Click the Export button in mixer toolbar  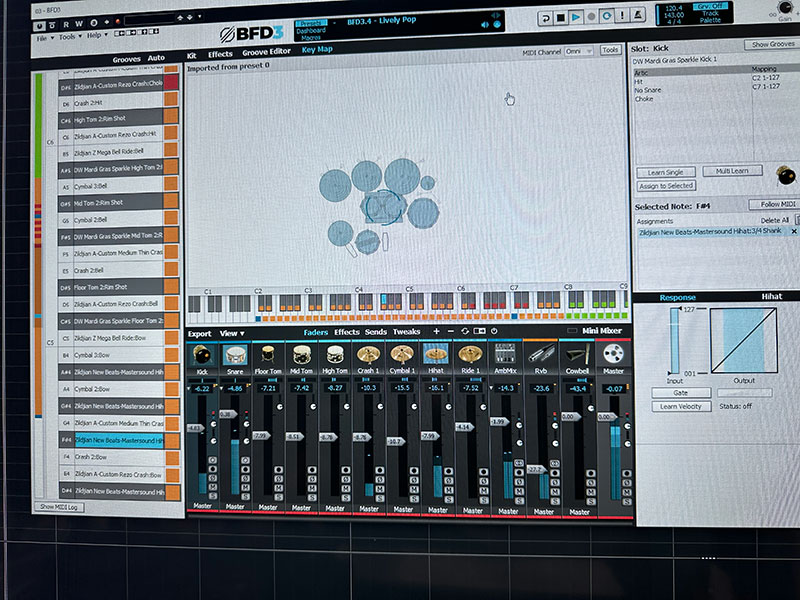point(199,334)
